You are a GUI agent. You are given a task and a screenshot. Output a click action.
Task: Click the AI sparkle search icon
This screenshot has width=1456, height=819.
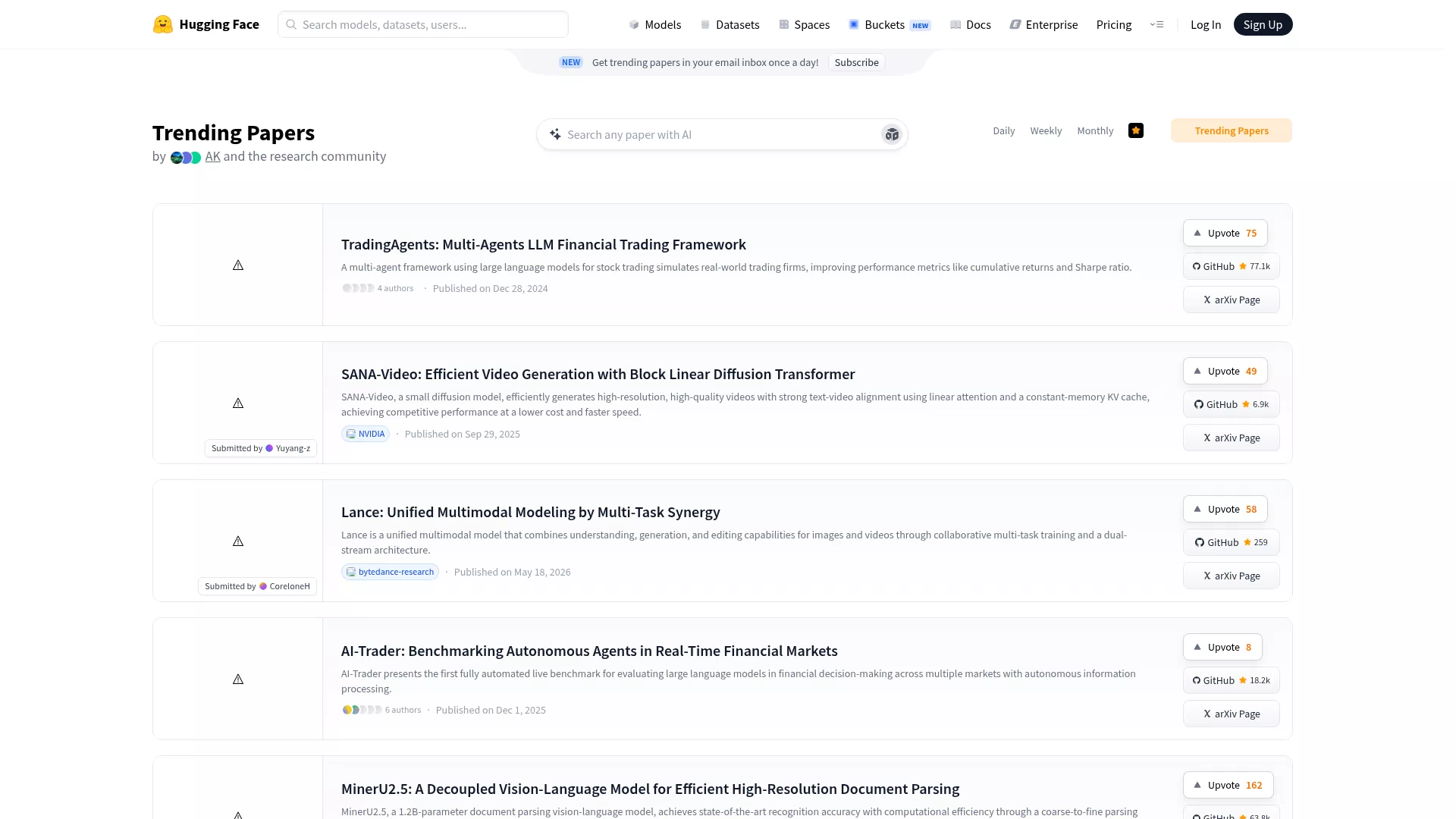point(555,134)
